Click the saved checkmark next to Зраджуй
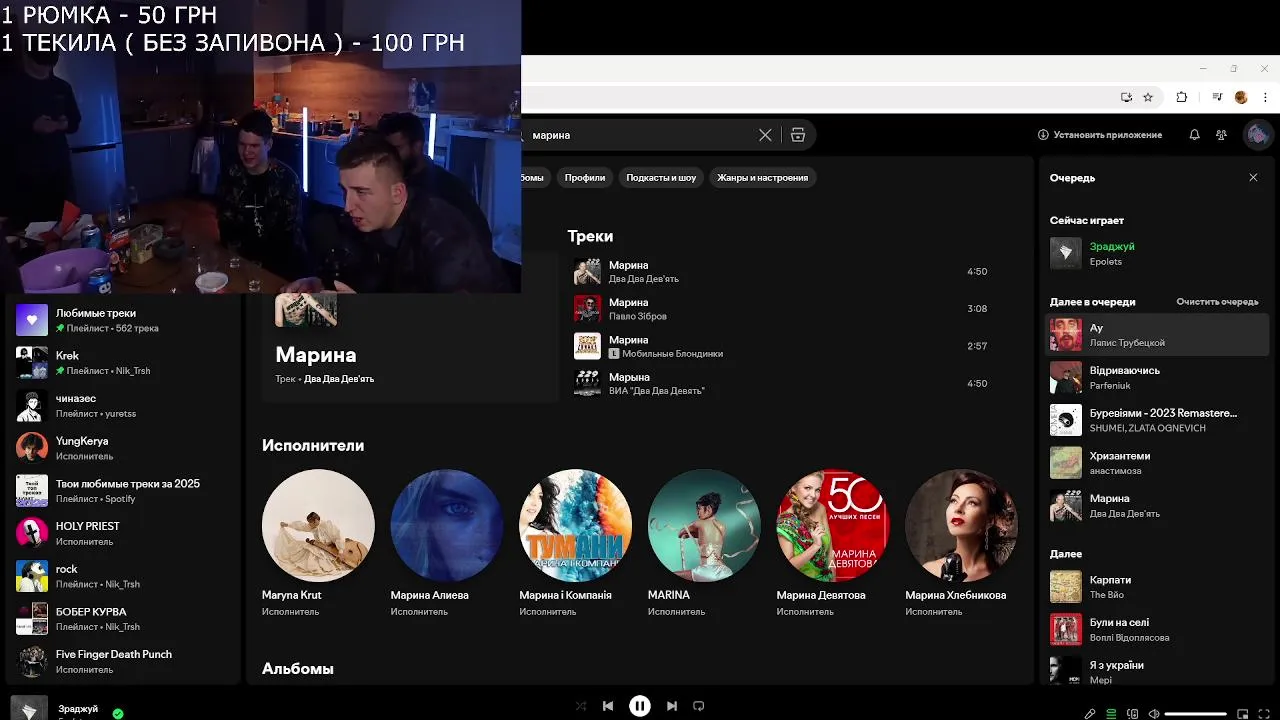Viewport: 1280px width, 720px height. (118, 714)
